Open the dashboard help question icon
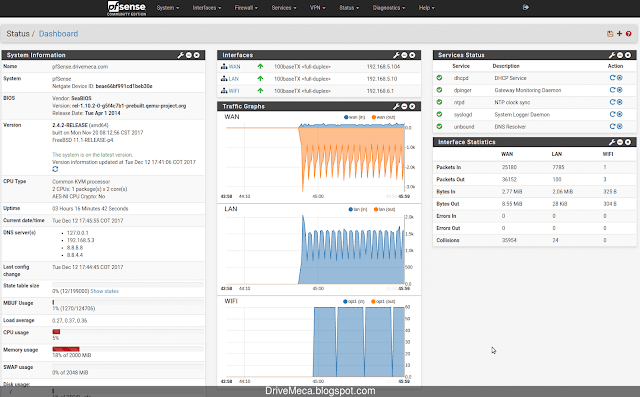This screenshot has width=640, height=397. click(x=629, y=34)
